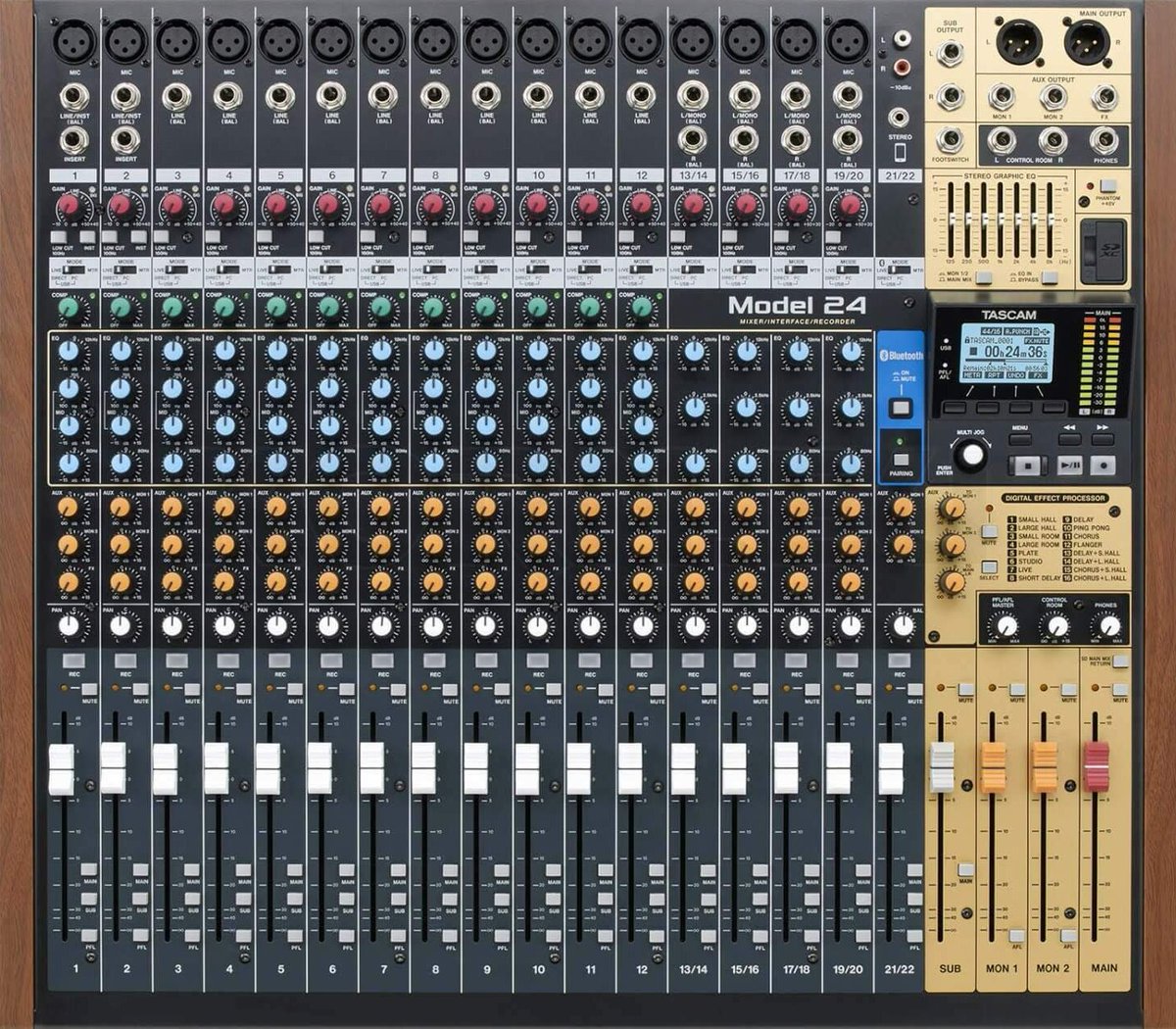Click the Rewind button above transport
Image resolution: width=1176 pixels, height=1029 pixels.
[1069, 439]
